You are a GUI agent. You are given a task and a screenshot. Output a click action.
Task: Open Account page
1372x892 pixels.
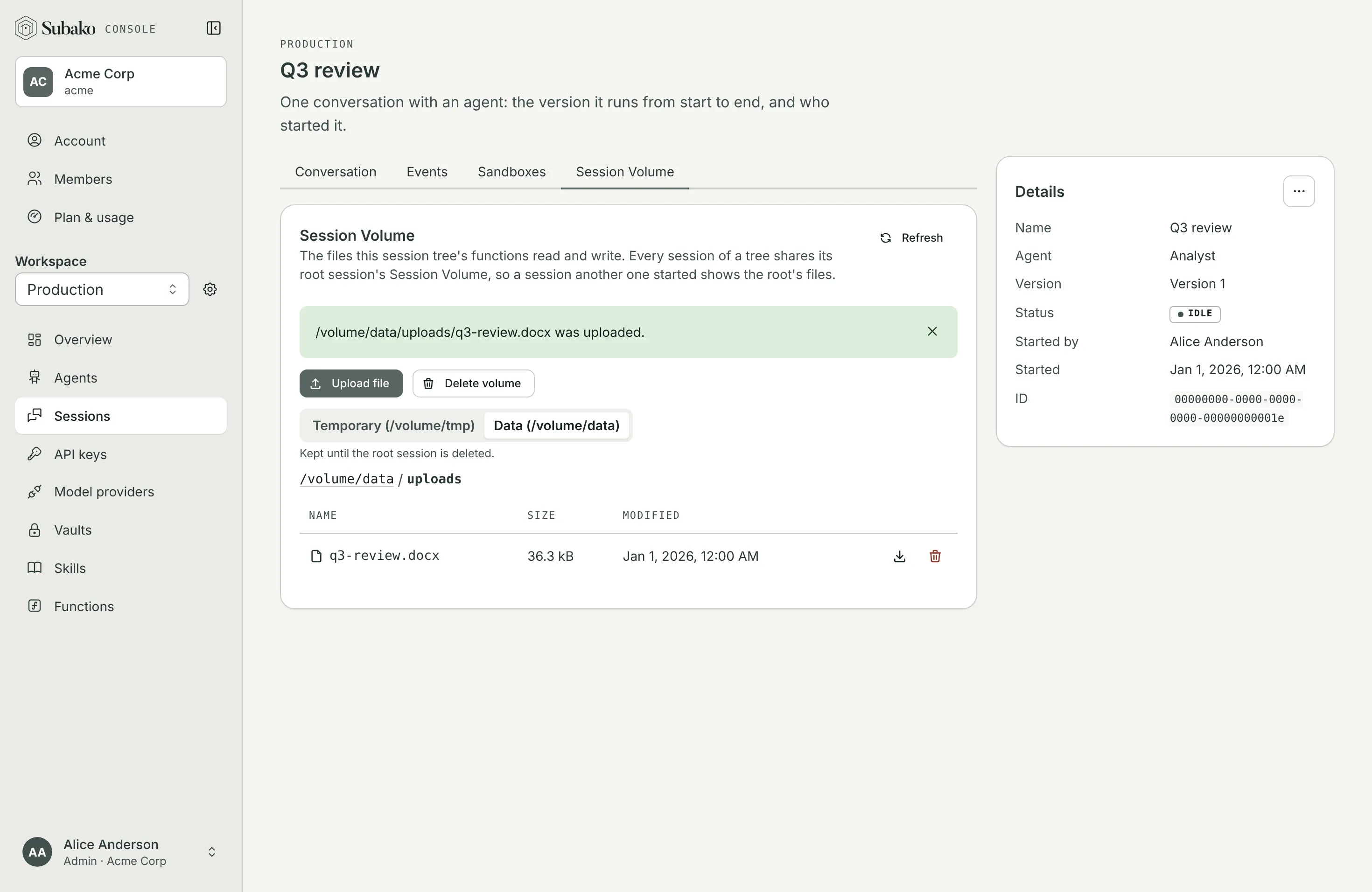pos(120,140)
